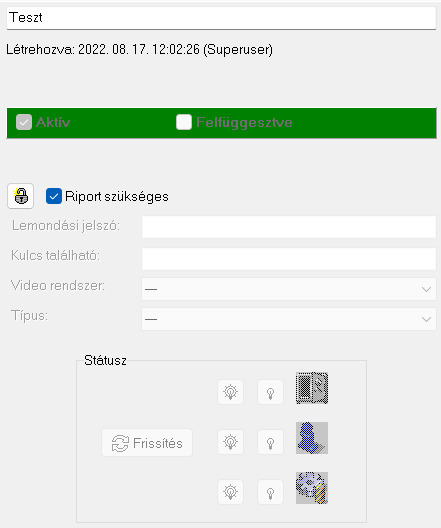Click the Kulcs található input field

[x=289, y=259]
